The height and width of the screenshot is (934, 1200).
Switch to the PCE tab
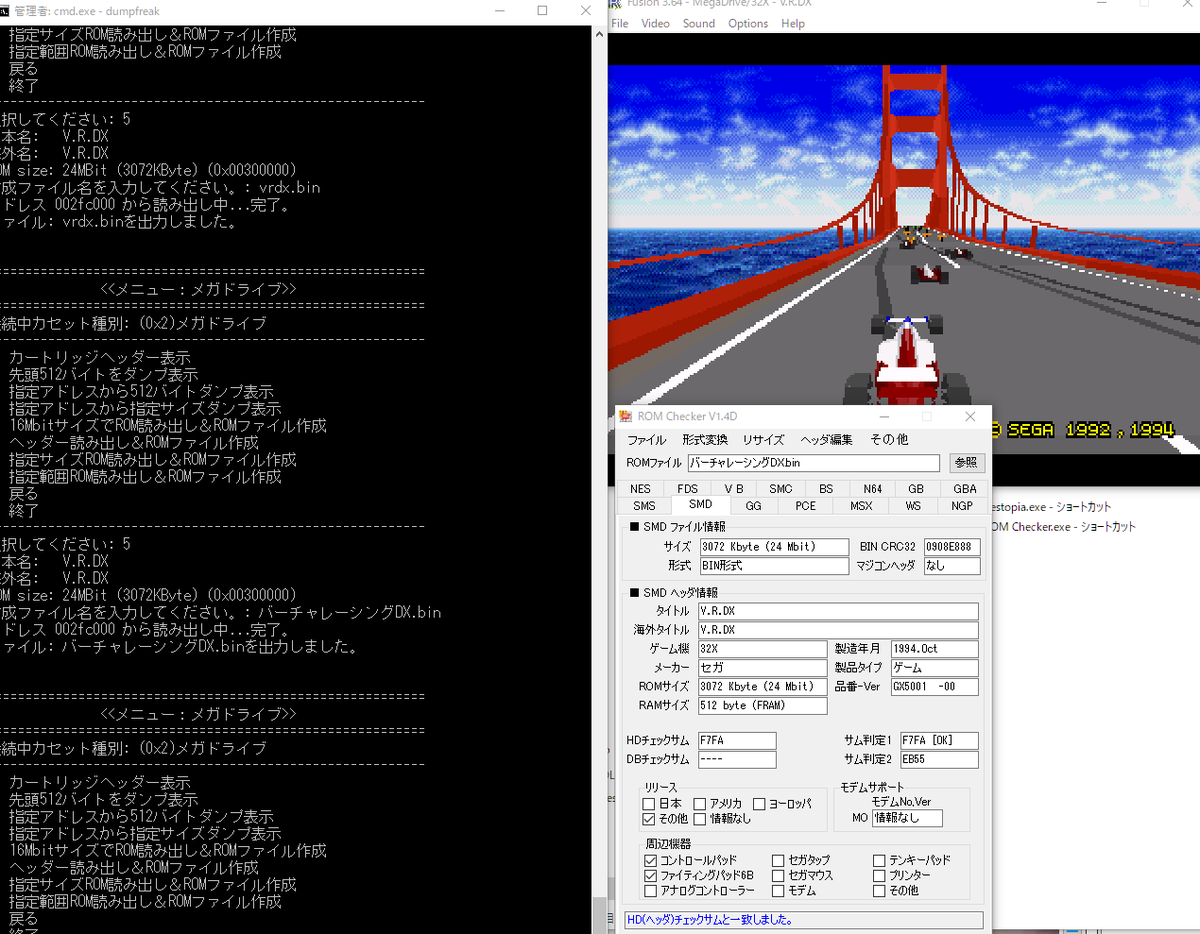pos(806,506)
